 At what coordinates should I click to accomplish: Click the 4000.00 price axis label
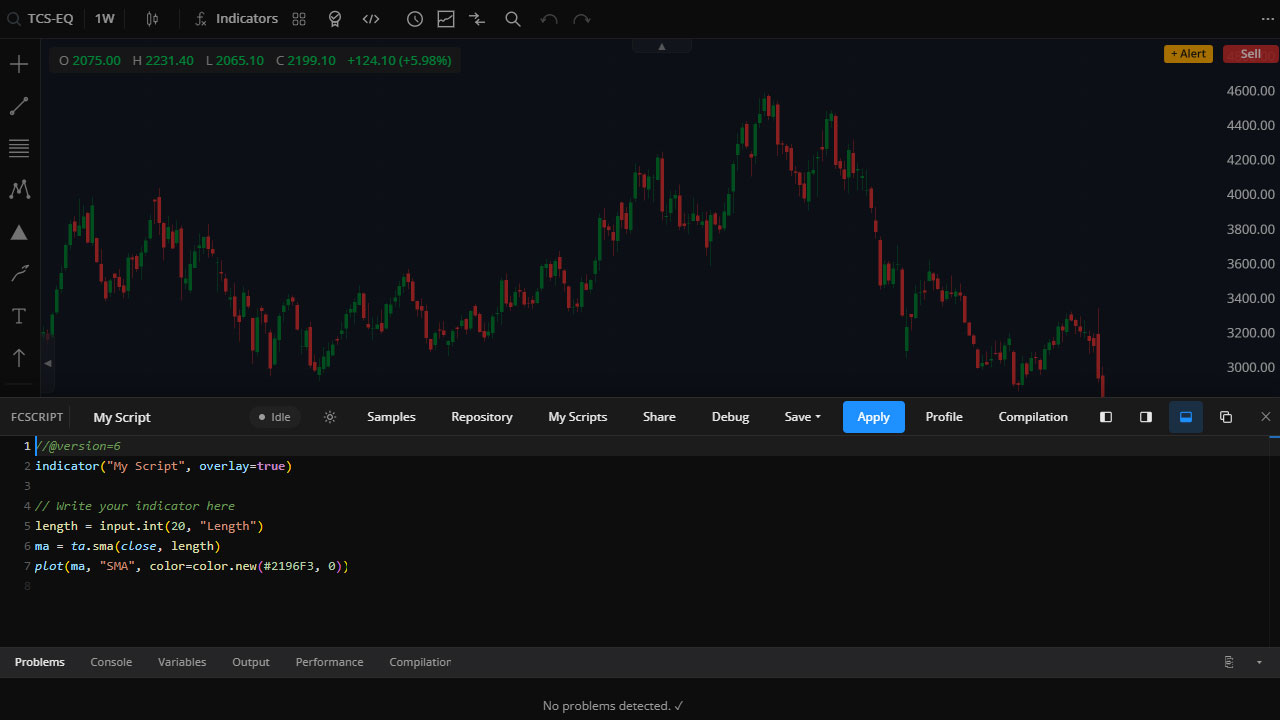1250,194
